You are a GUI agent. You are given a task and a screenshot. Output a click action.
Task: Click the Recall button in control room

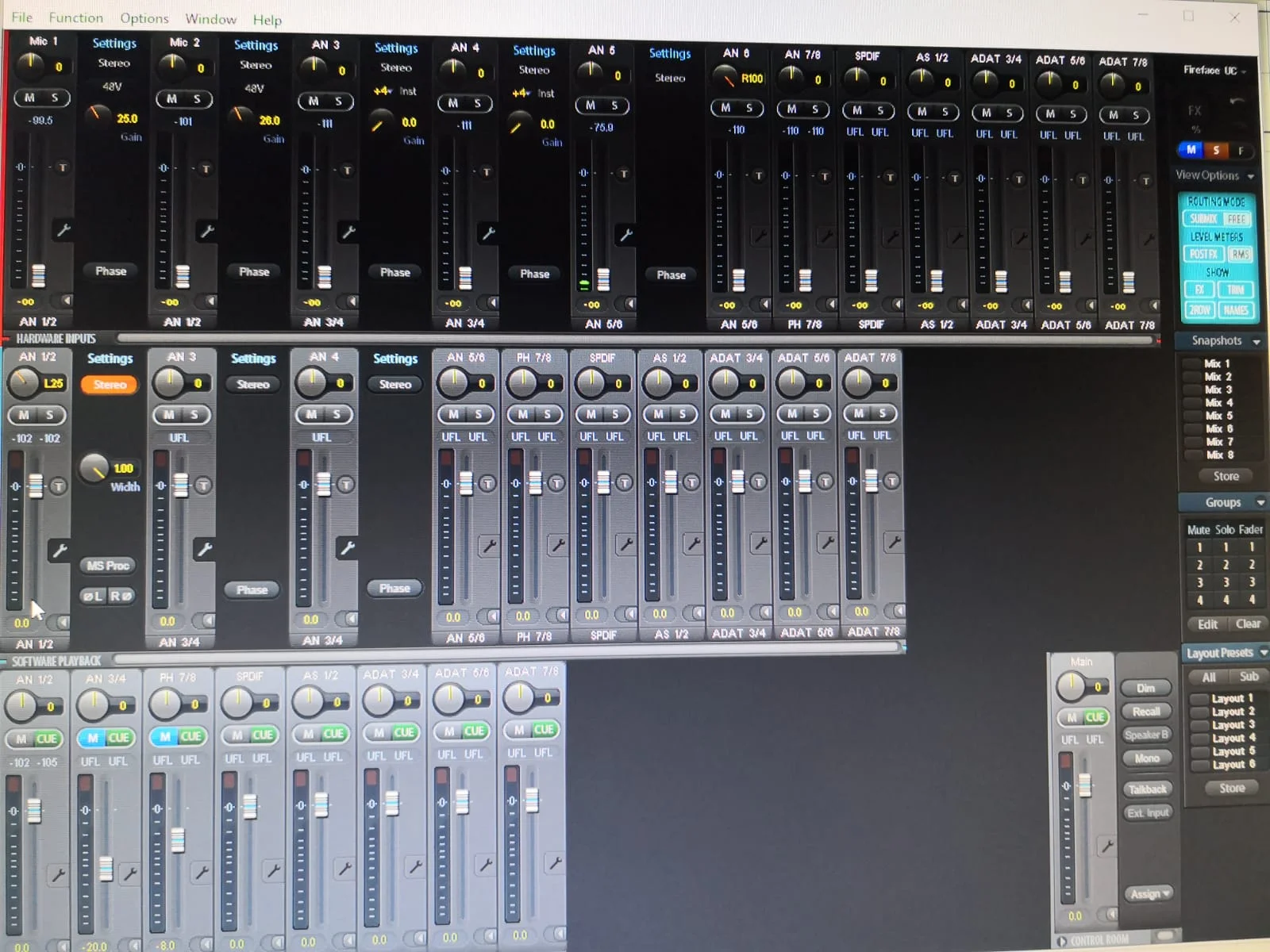(x=1145, y=712)
